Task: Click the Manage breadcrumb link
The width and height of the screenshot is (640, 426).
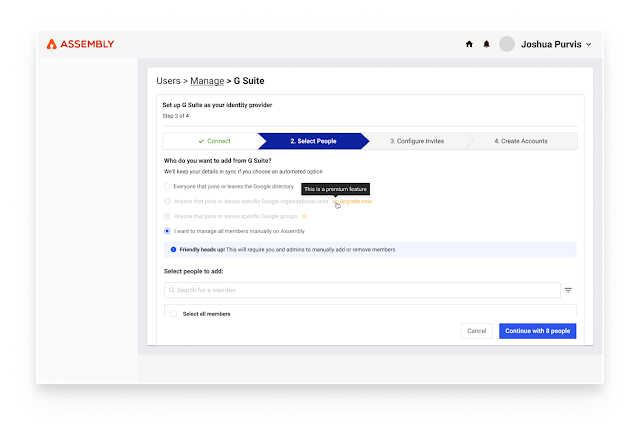Action: (x=207, y=81)
